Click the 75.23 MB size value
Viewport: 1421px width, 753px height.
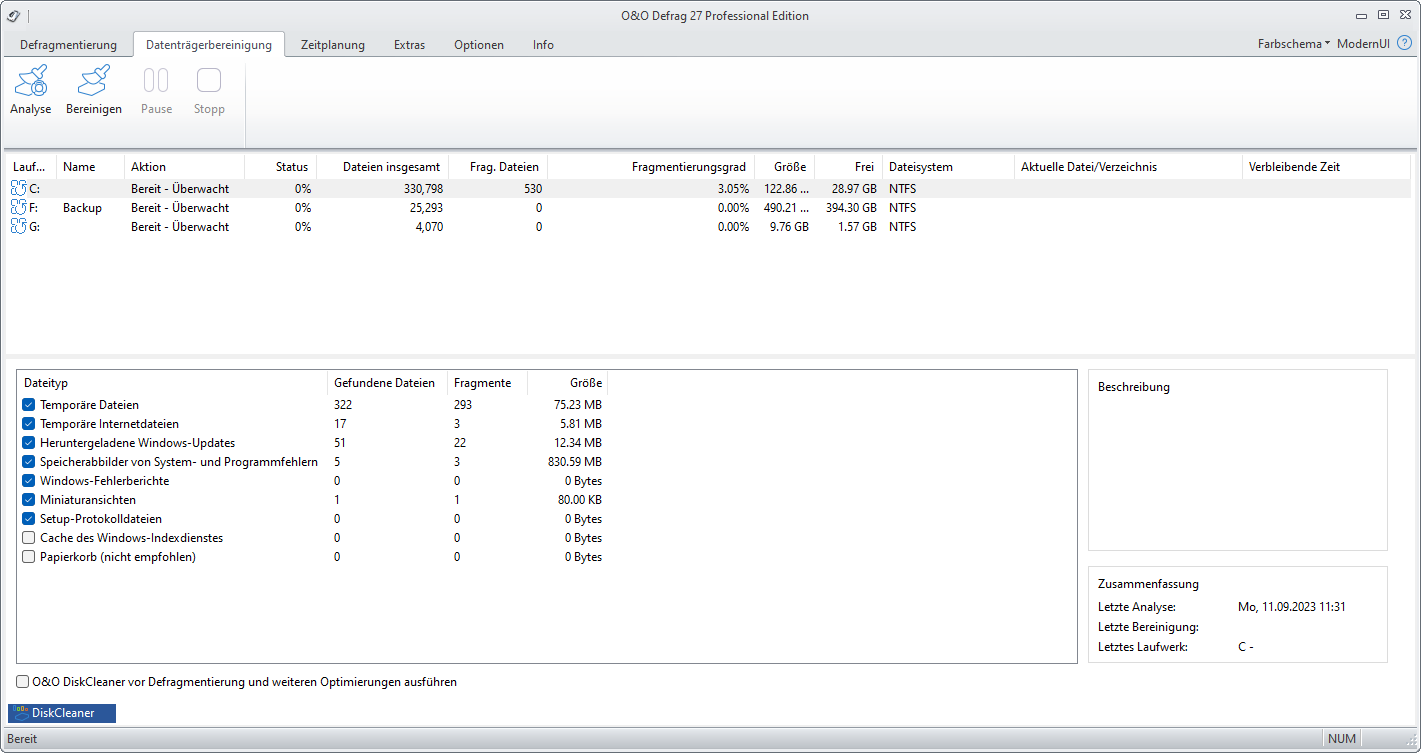pos(578,405)
